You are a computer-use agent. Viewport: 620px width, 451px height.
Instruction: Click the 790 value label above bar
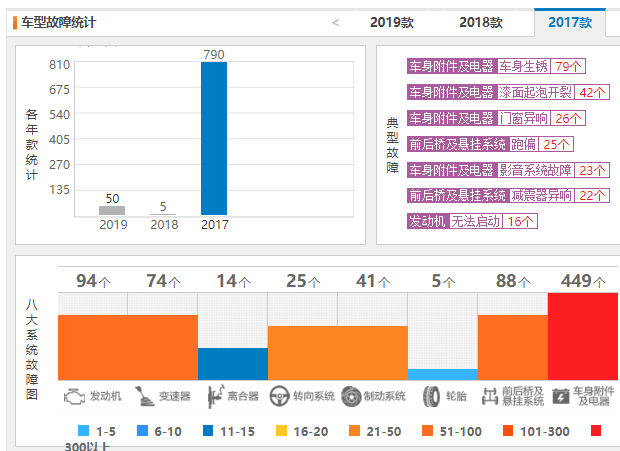(x=214, y=55)
